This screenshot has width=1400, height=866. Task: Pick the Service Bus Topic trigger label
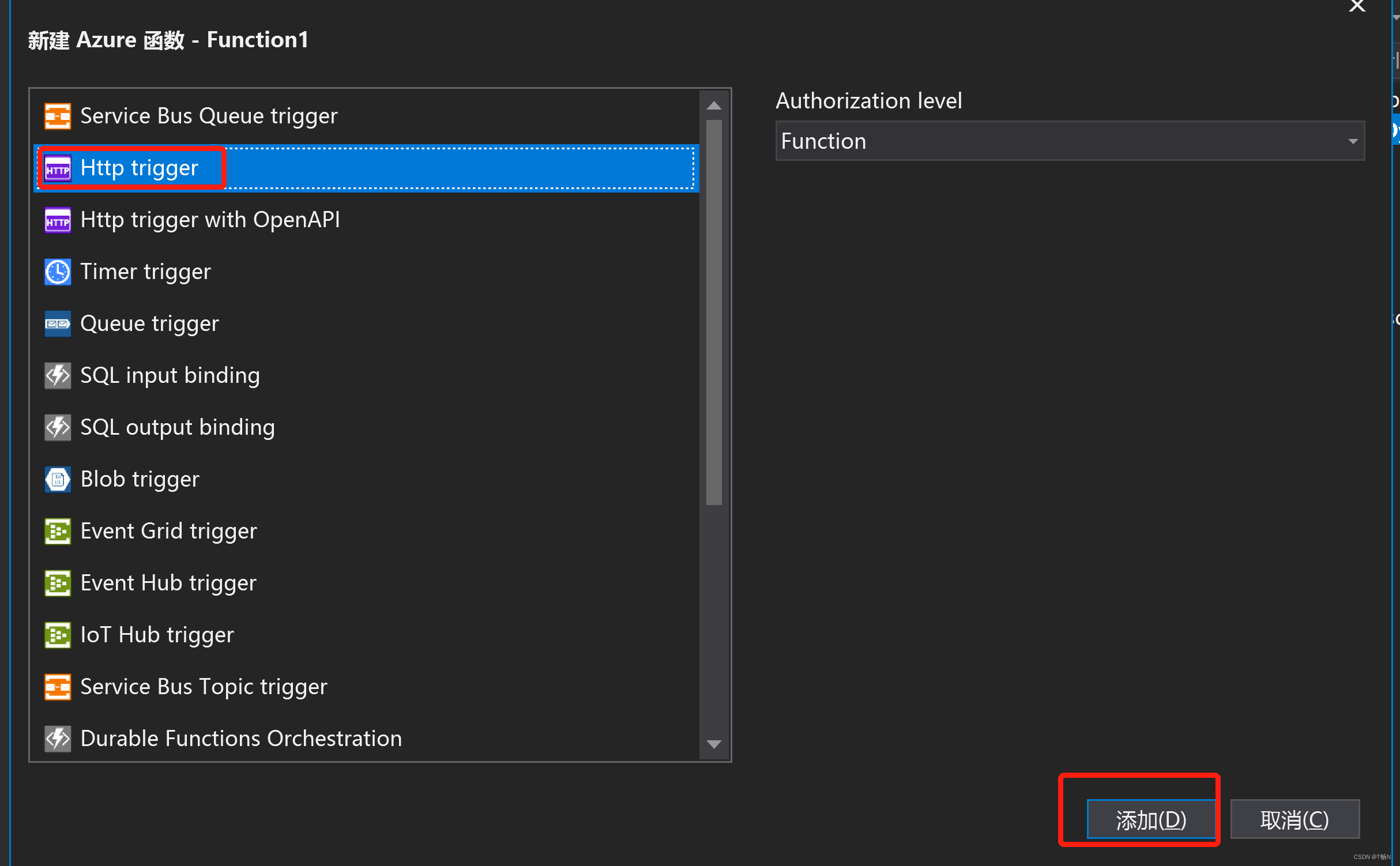[204, 687]
